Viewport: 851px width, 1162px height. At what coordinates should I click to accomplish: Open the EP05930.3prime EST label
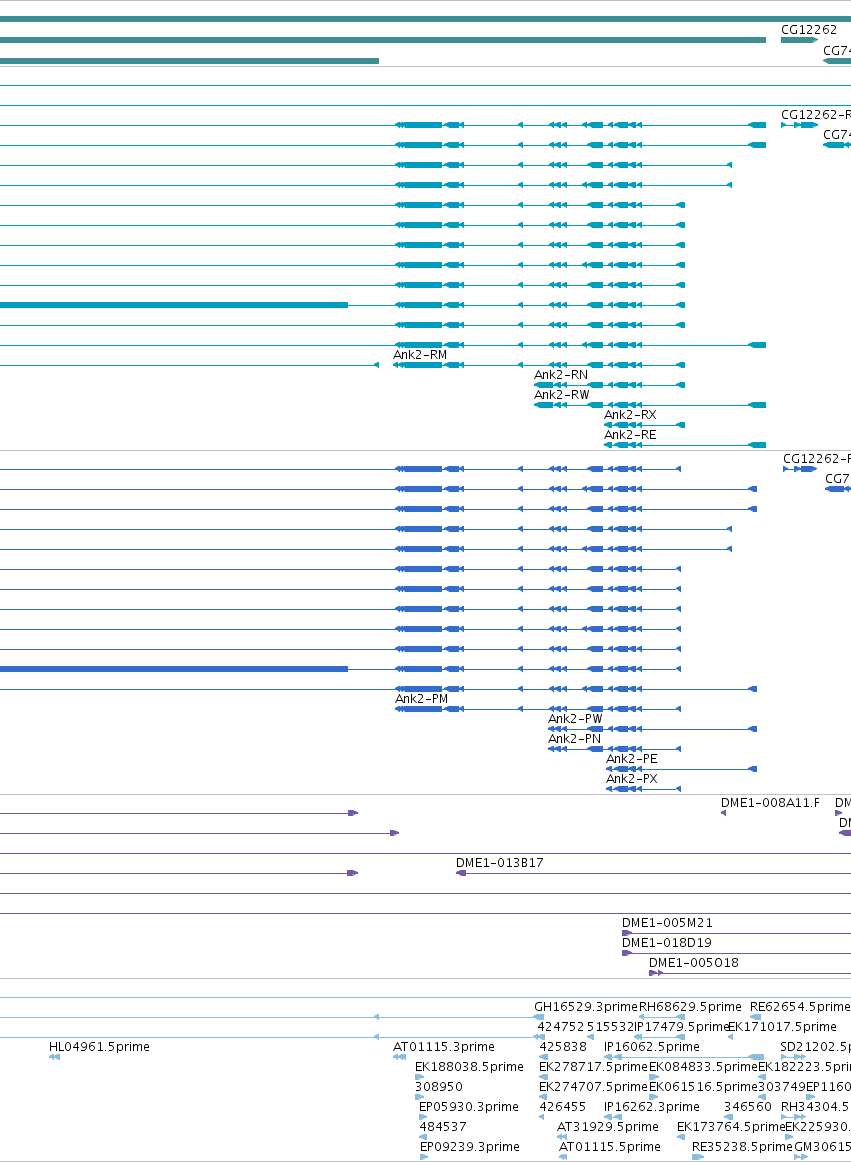(x=468, y=1107)
